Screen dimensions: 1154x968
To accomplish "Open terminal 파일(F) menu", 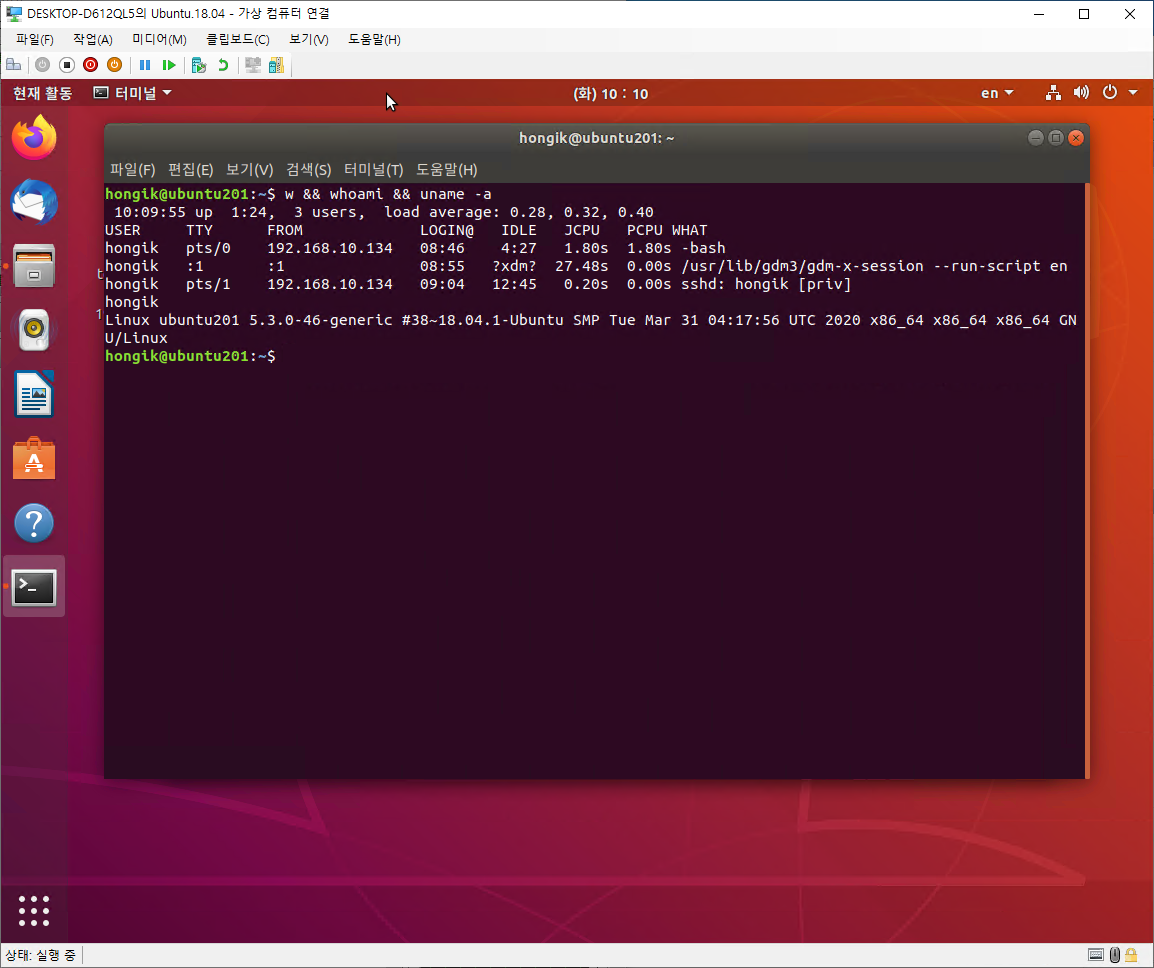I will tap(132, 170).
